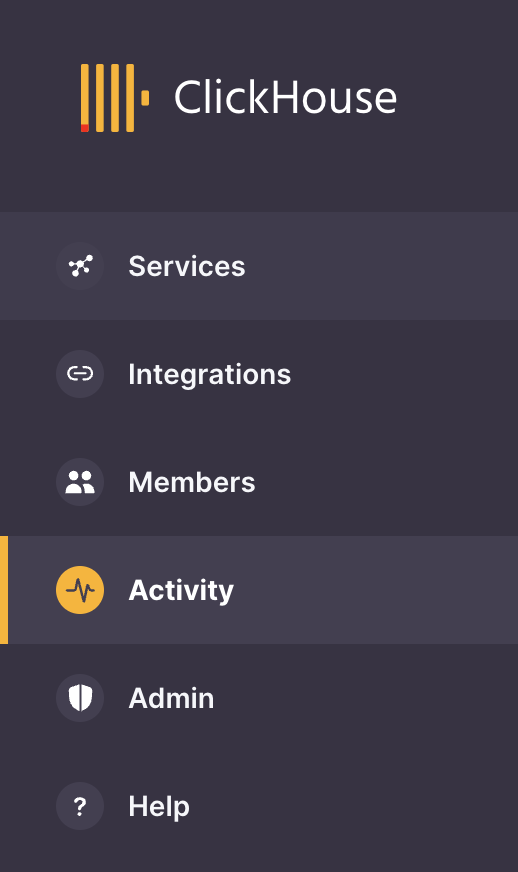This screenshot has height=872, width=518.
Task: Navigate to the Admin section
Action: point(259,698)
